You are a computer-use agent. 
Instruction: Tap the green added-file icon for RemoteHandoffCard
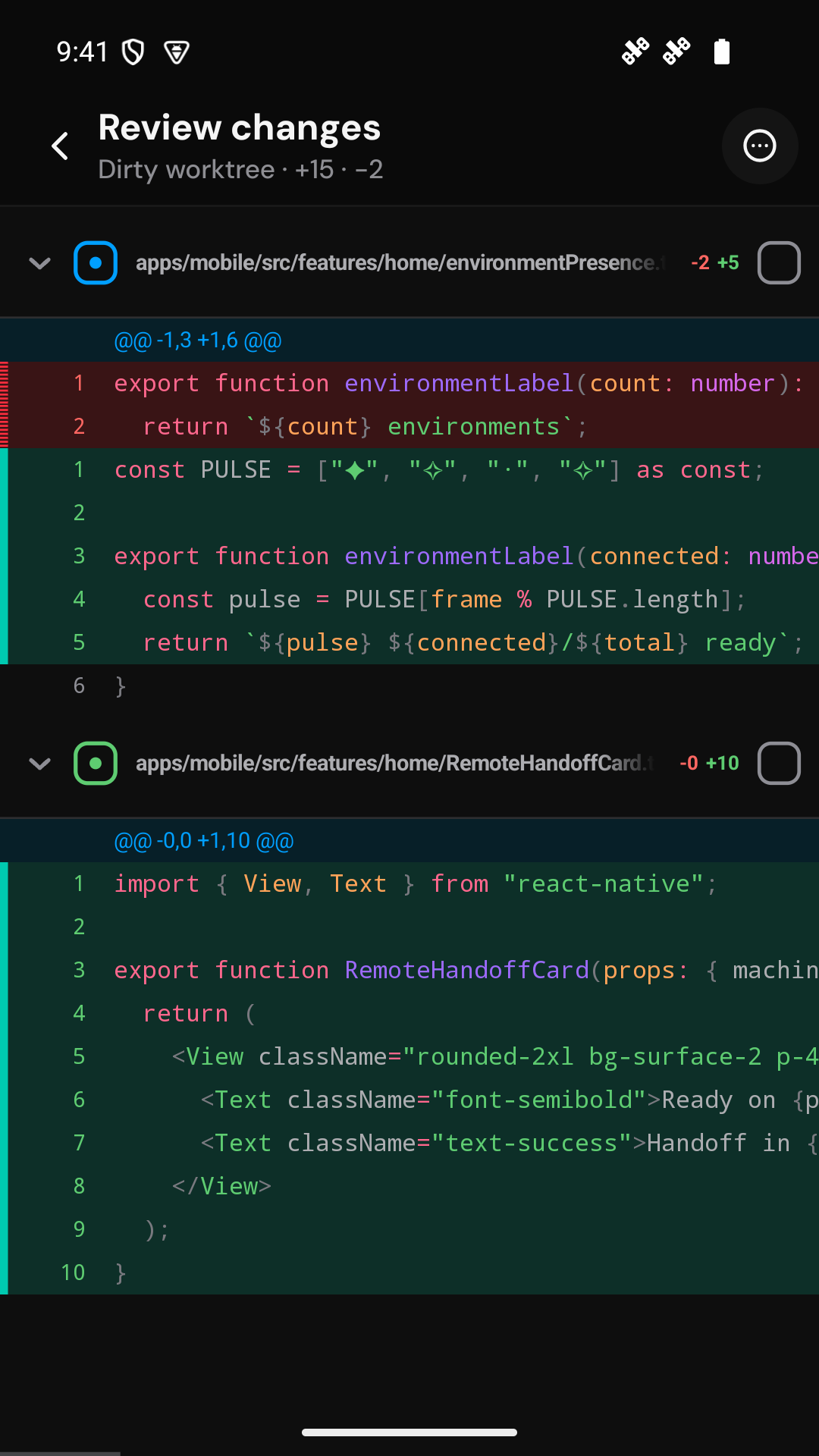tap(96, 763)
